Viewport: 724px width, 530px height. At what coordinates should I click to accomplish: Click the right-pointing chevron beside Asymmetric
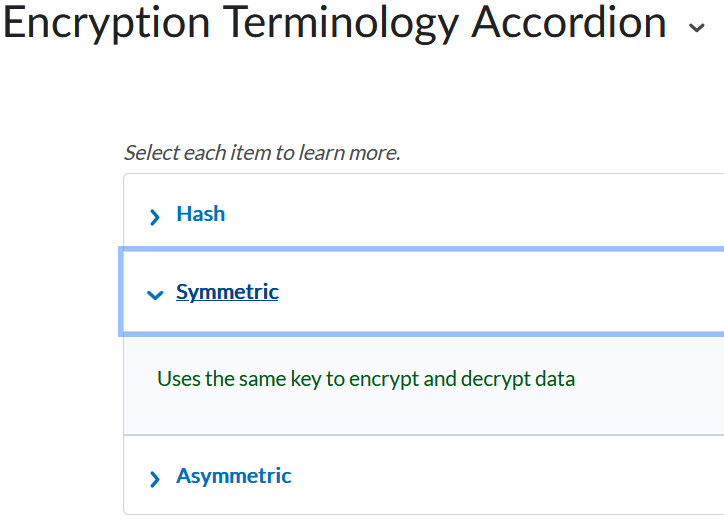[x=154, y=478]
